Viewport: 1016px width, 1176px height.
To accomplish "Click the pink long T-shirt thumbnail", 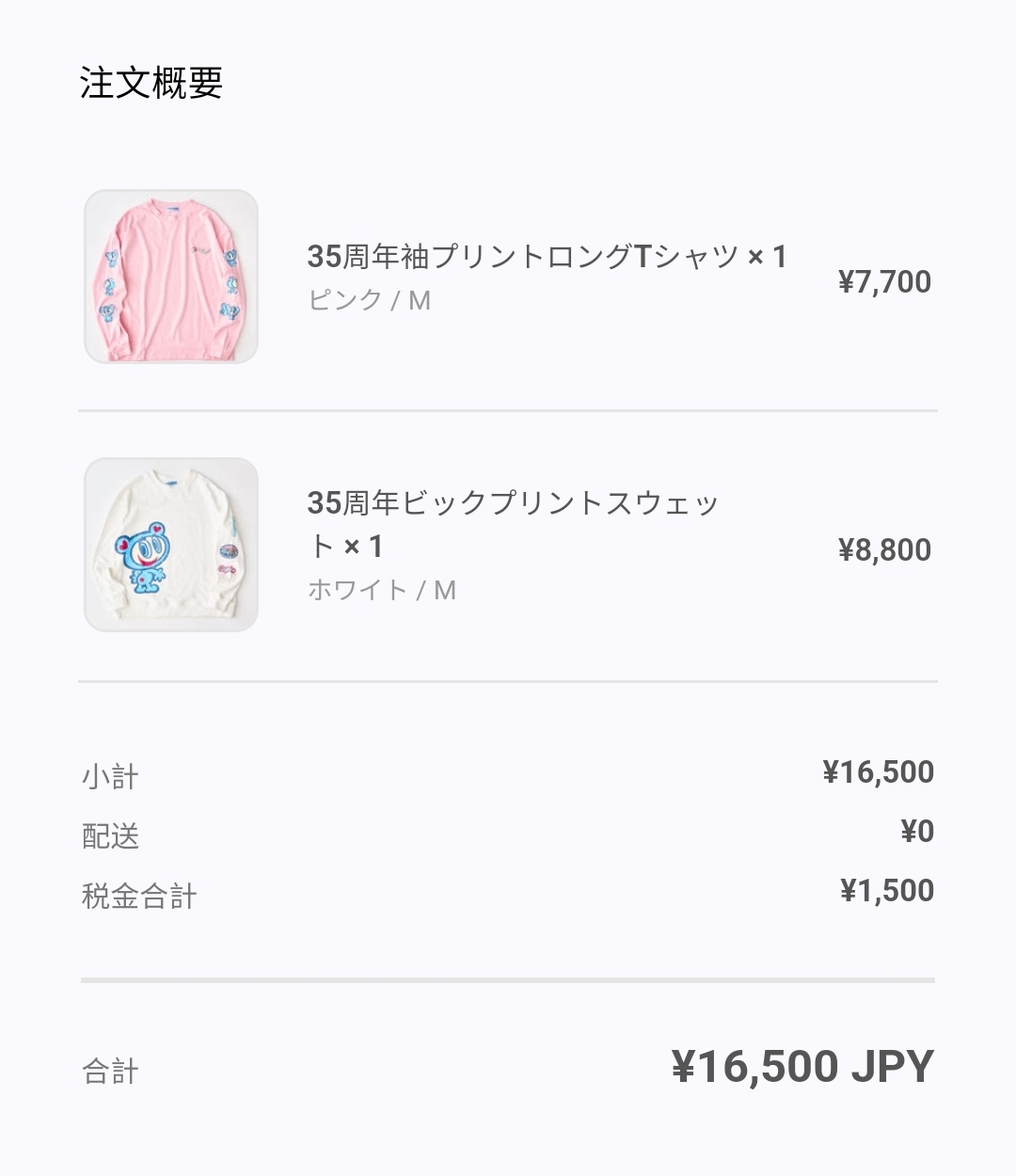I will 171,277.
